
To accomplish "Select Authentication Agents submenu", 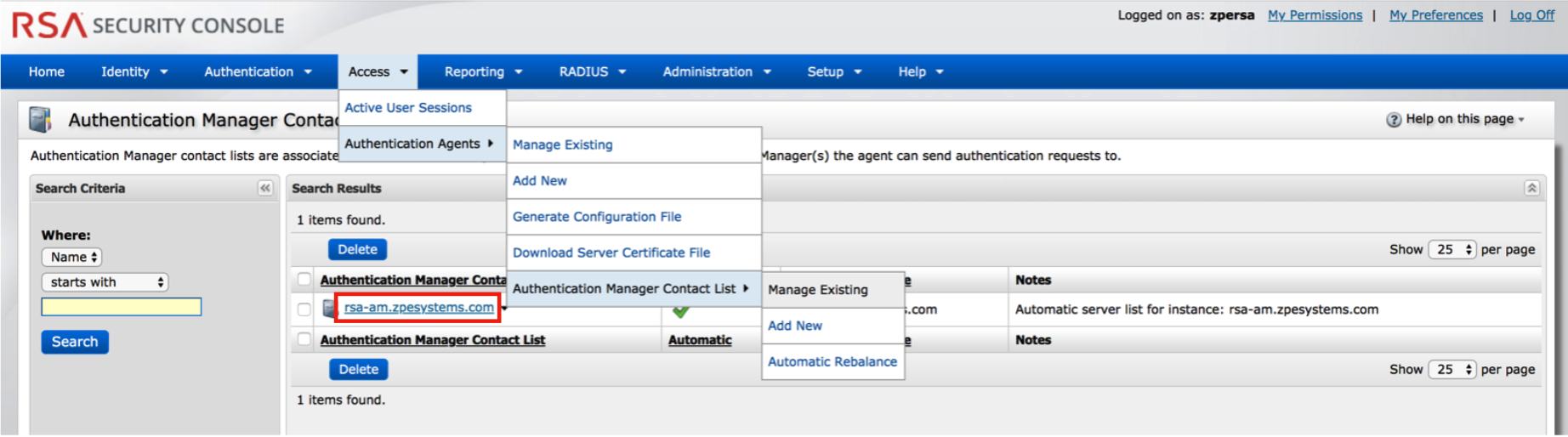I will click(423, 144).
